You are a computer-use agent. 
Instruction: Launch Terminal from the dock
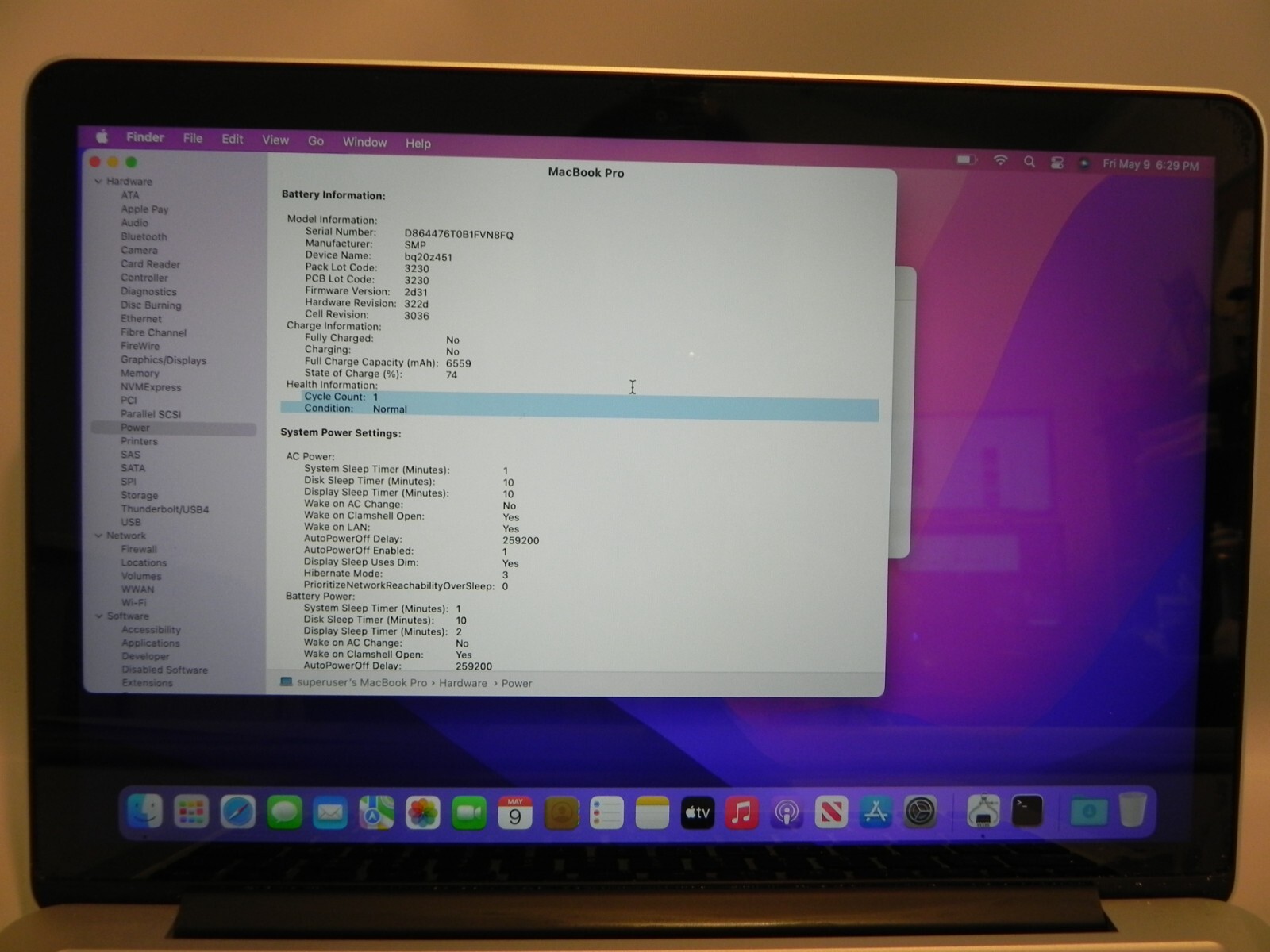tap(1027, 810)
